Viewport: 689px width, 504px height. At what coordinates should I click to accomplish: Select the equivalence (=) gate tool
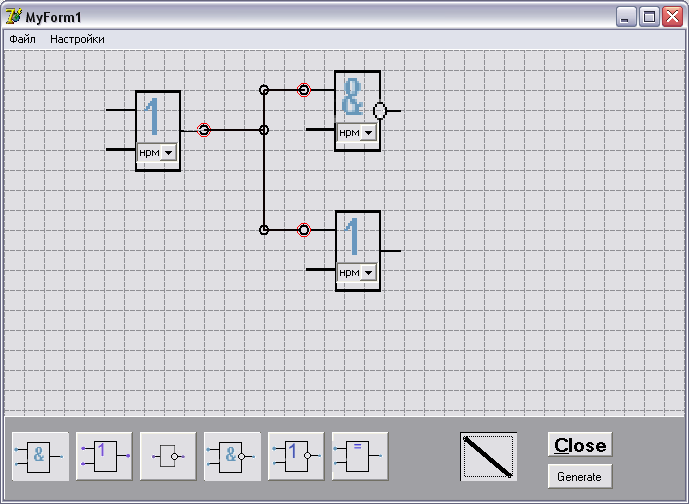[360, 457]
